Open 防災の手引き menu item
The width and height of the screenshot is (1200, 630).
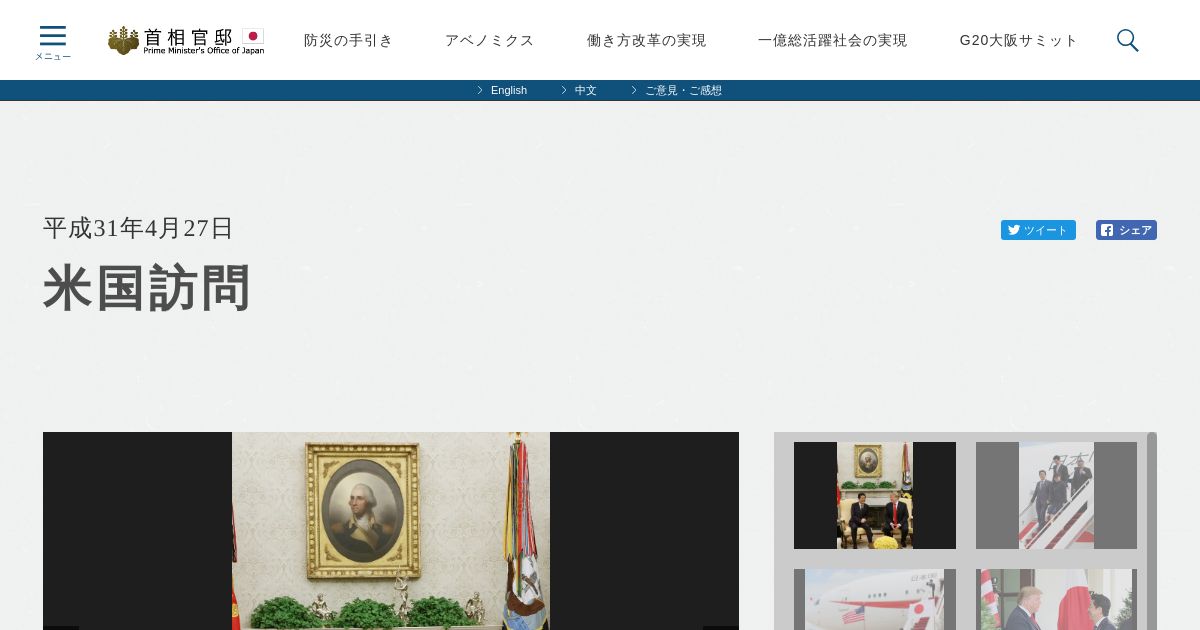(349, 40)
